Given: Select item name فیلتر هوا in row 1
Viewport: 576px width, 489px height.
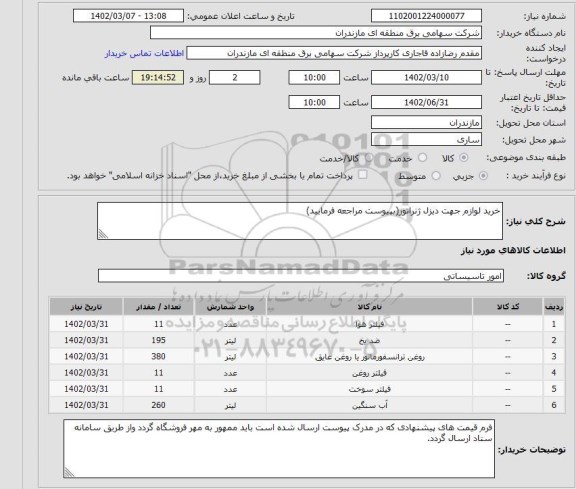Looking at the screenshot, I should coord(369,324).
